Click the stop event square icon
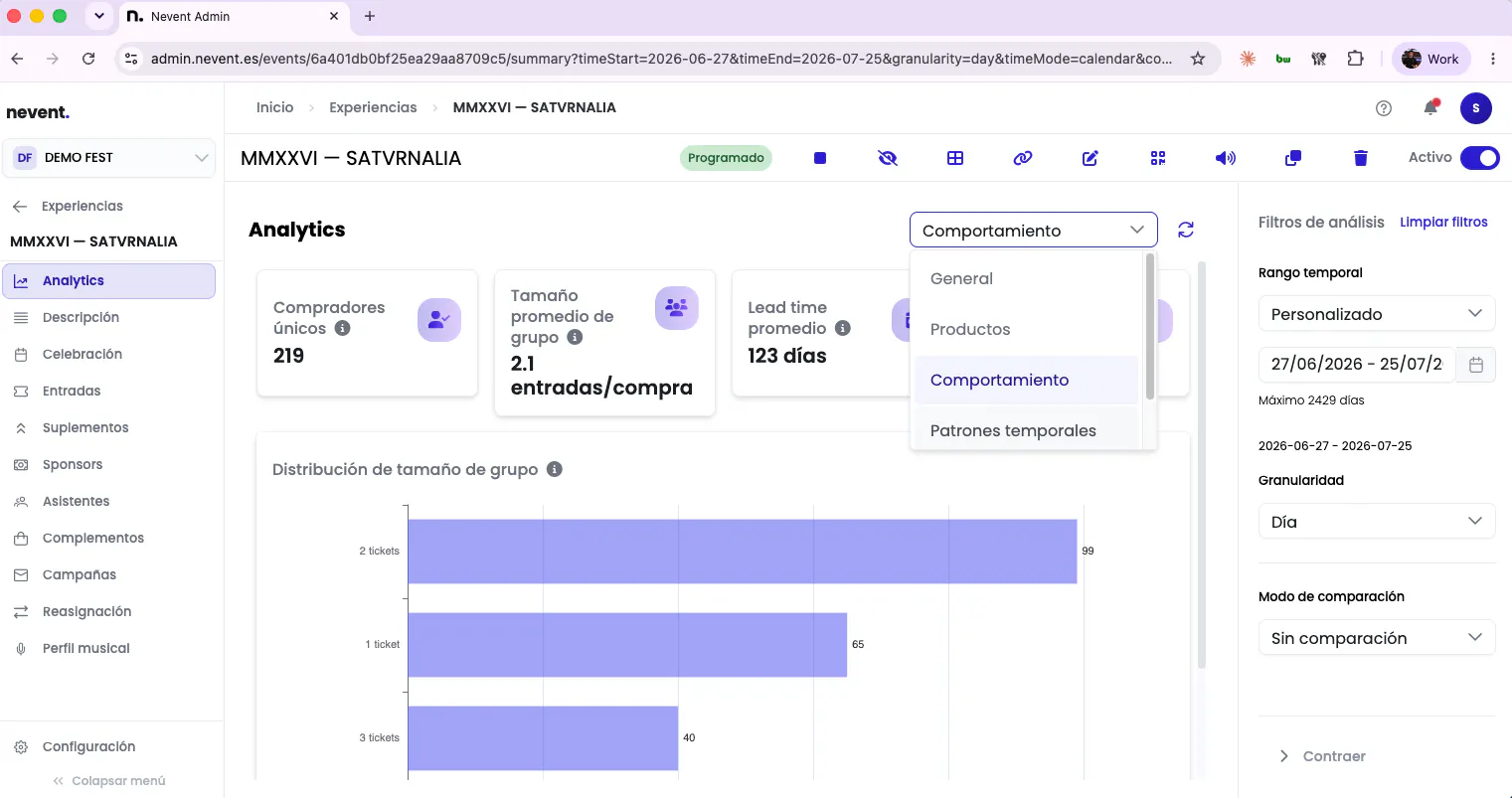The height and width of the screenshot is (798, 1512). tap(820, 158)
